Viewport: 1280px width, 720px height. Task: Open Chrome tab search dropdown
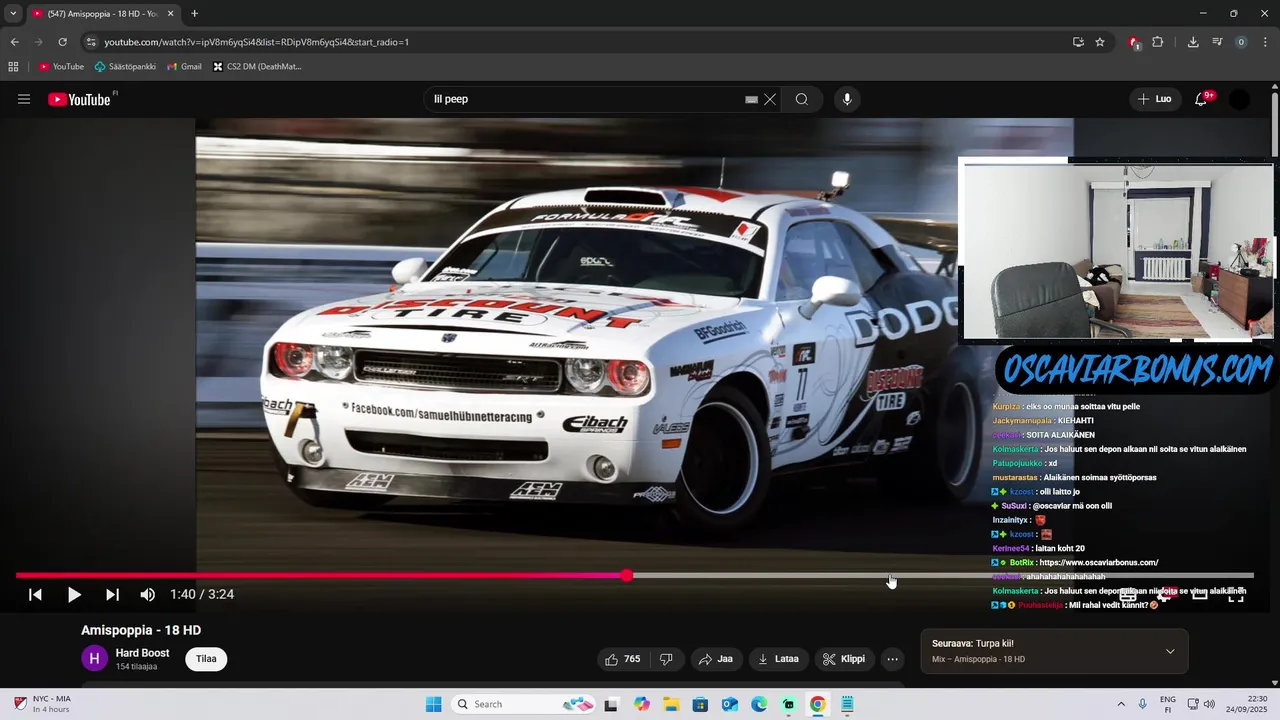13,14
